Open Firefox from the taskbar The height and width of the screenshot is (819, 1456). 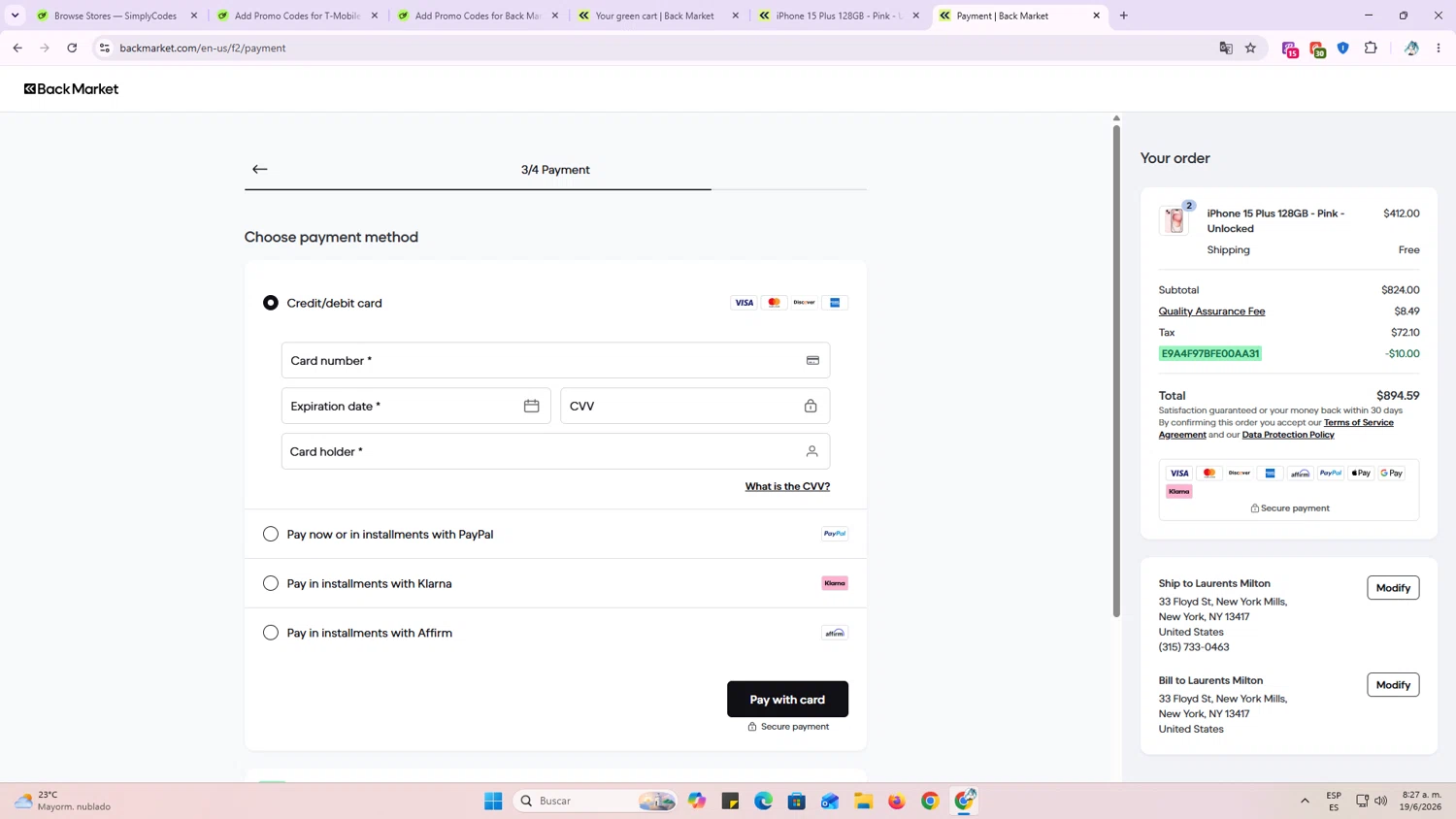(x=896, y=801)
